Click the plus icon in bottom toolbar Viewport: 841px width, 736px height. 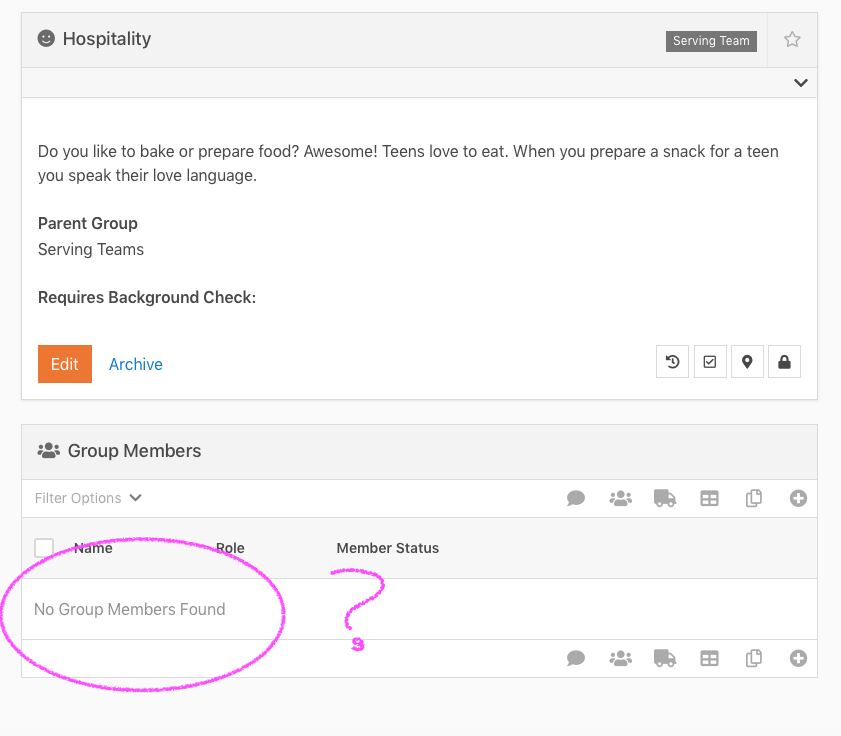798,658
